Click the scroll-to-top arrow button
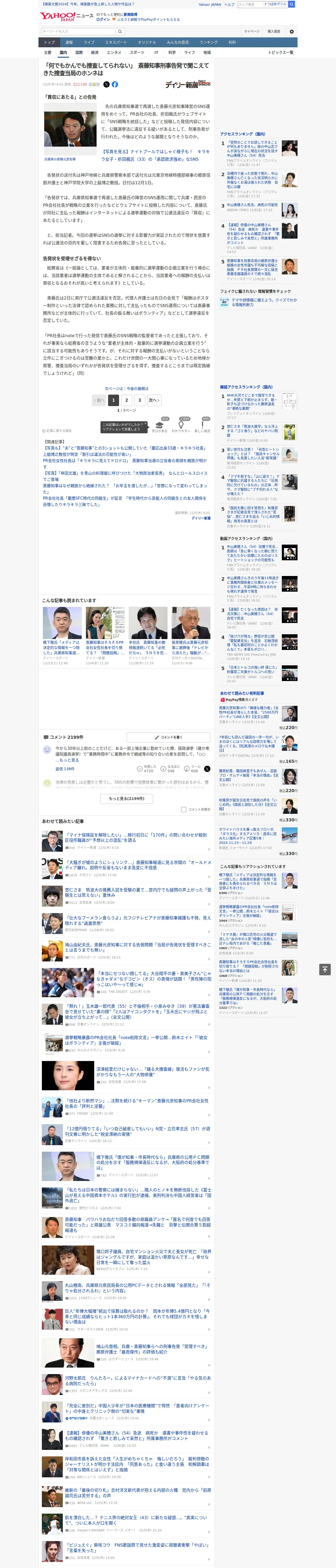The height and width of the screenshot is (1568, 336). [325, 969]
